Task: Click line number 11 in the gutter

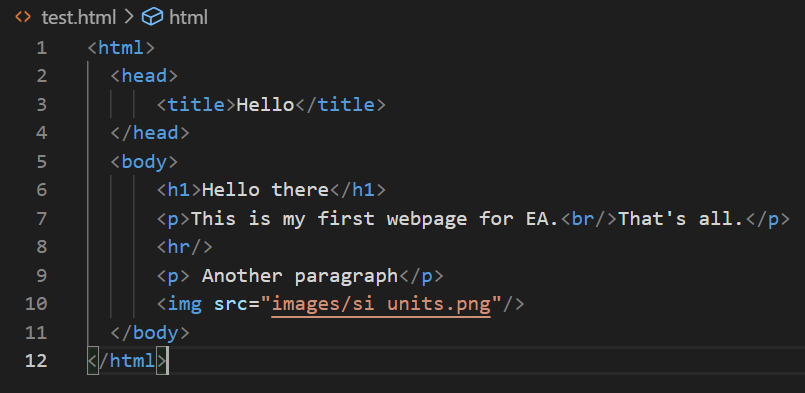Action: 36,333
